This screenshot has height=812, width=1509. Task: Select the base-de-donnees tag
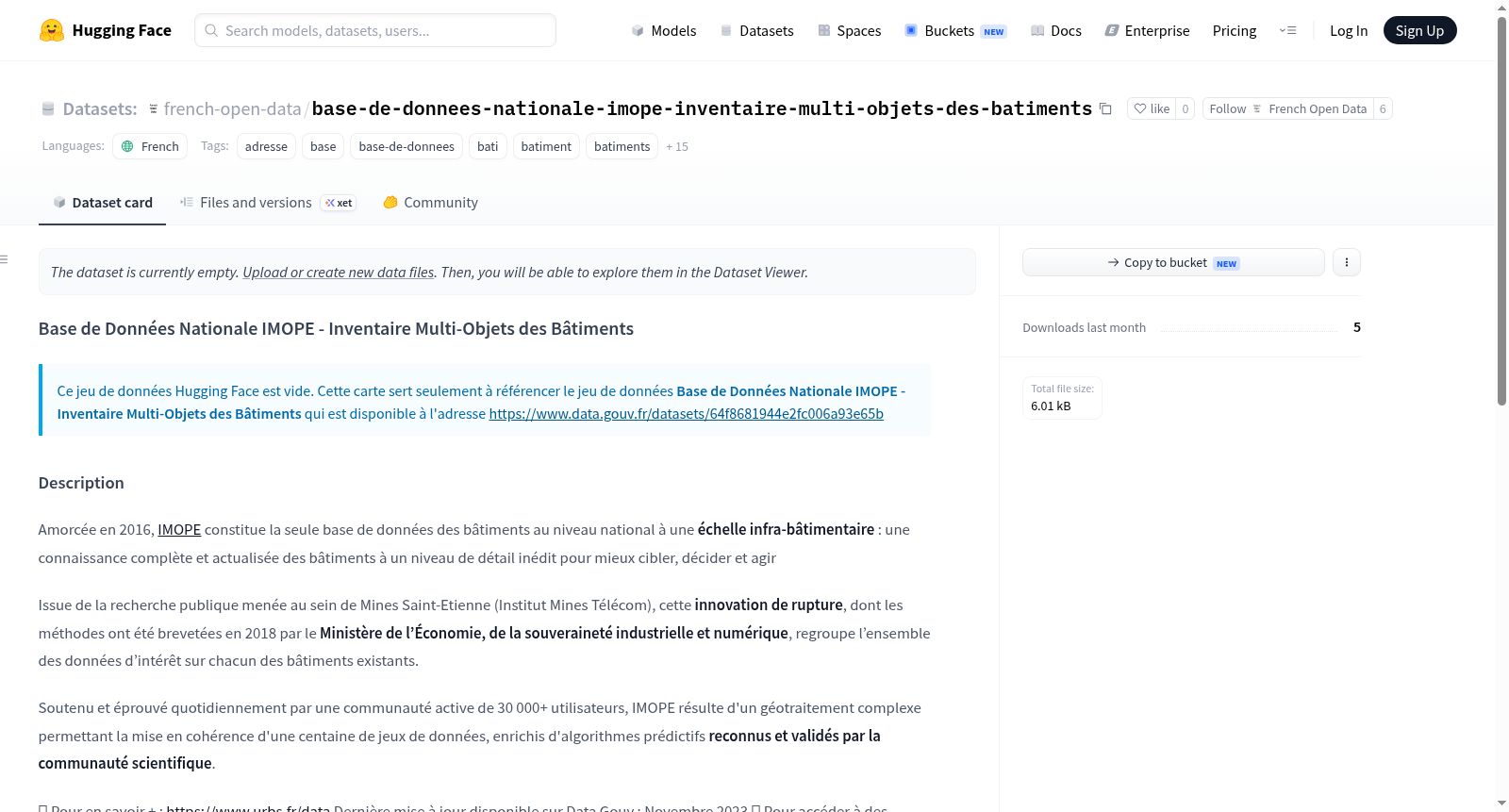click(406, 147)
